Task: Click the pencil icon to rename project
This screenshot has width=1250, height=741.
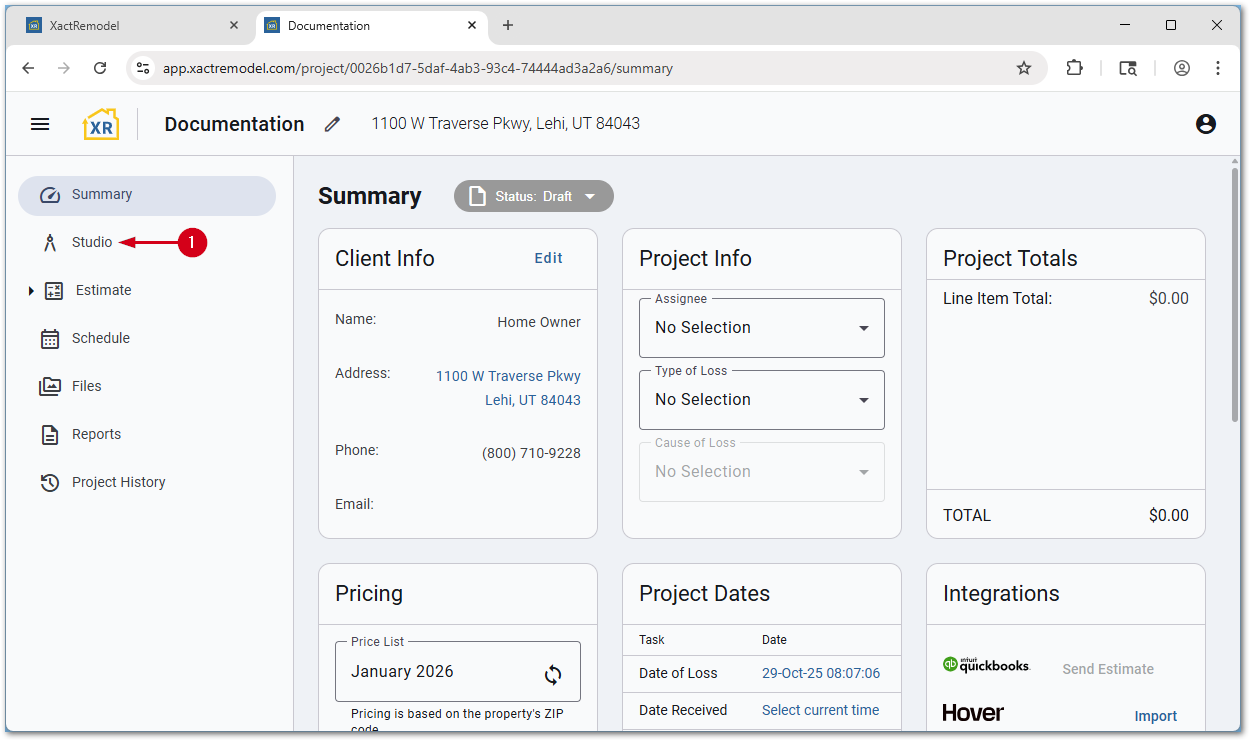Action: pyautogui.click(x=332, y=124)
